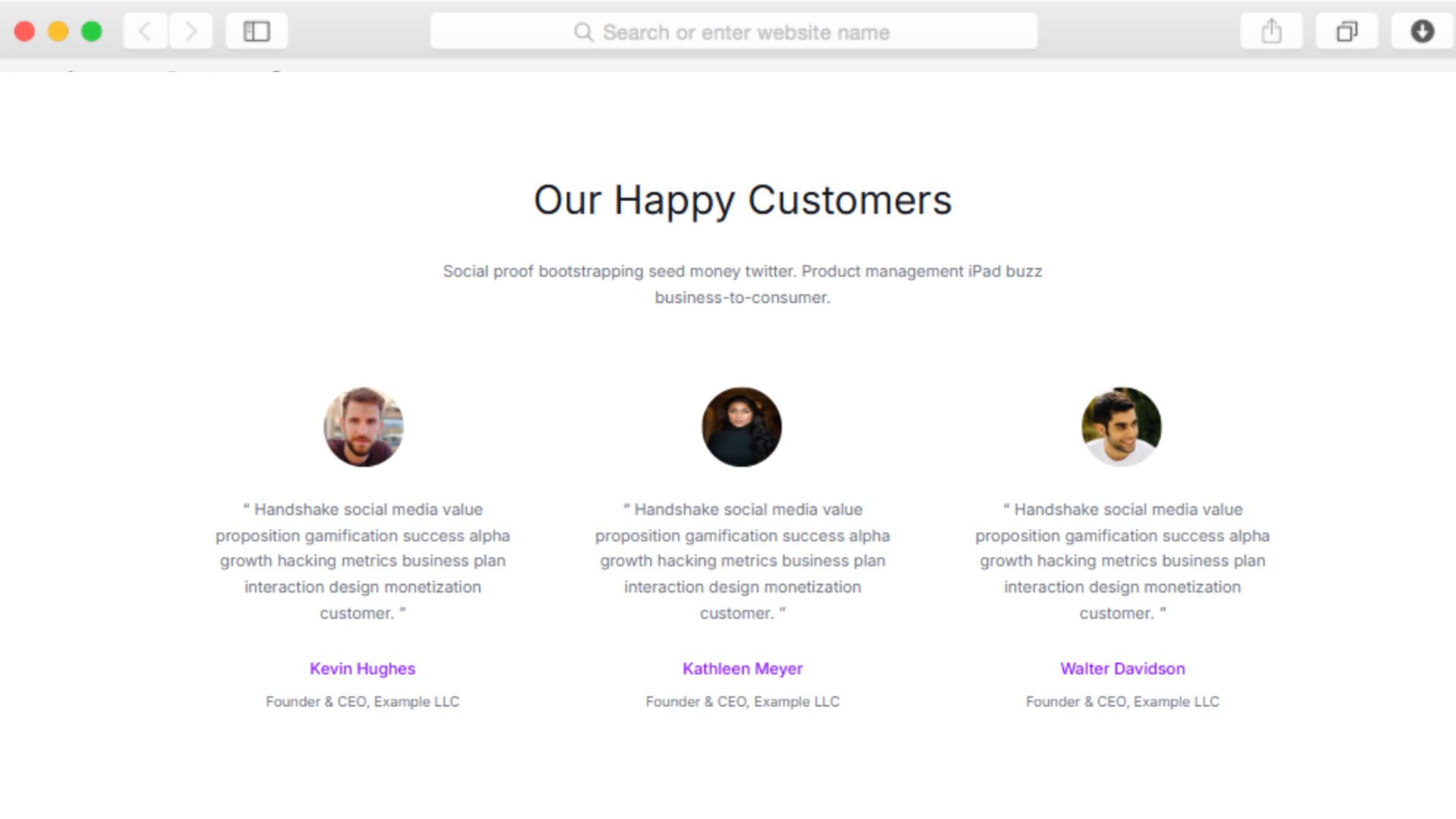
Task: Click the Our Happy Customers heading
Action: [x=742, y=200]
